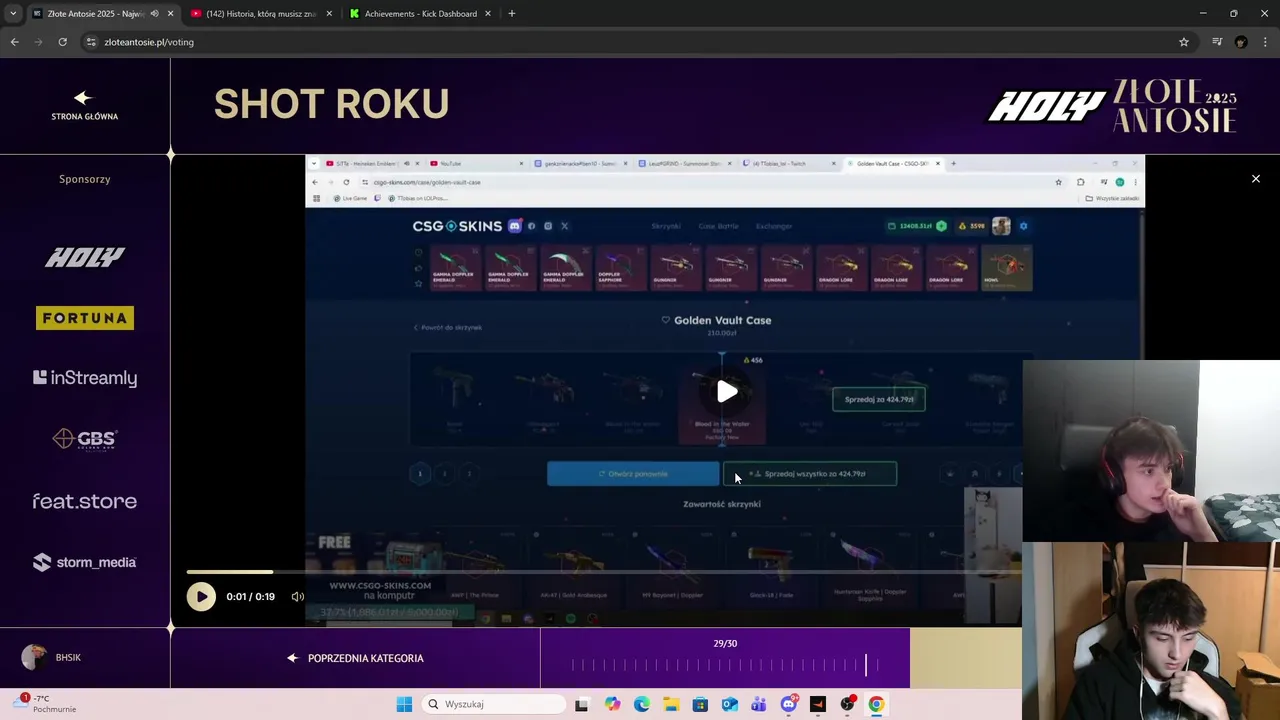Open Google Chrome from the taskbar
The height and width of the screenshot is (720, 1280).
pyautogui.click(x=876, y=704)
